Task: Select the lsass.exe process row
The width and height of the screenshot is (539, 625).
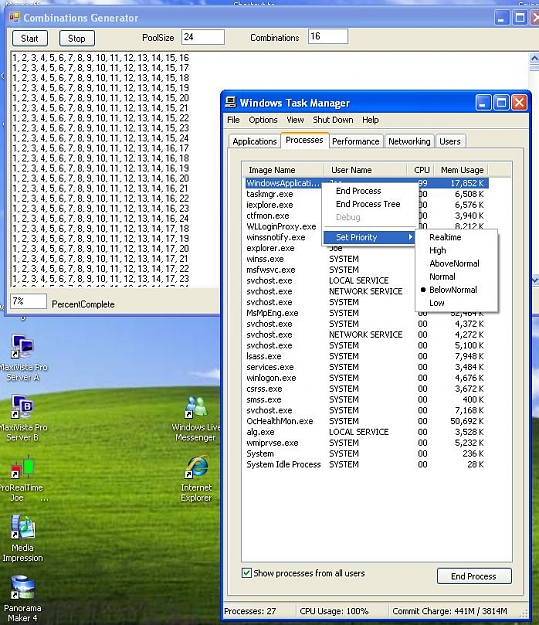Action: (x=365, y=356)
